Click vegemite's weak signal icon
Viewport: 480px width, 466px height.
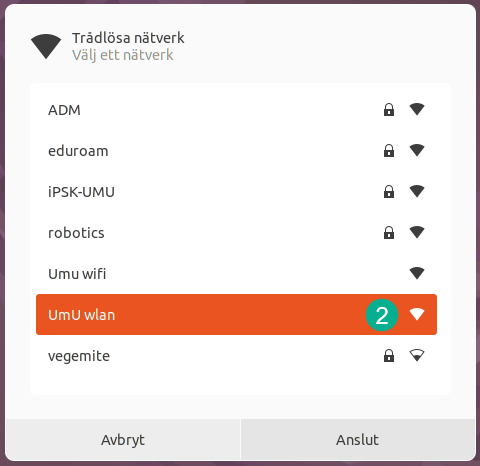[417, 355]
